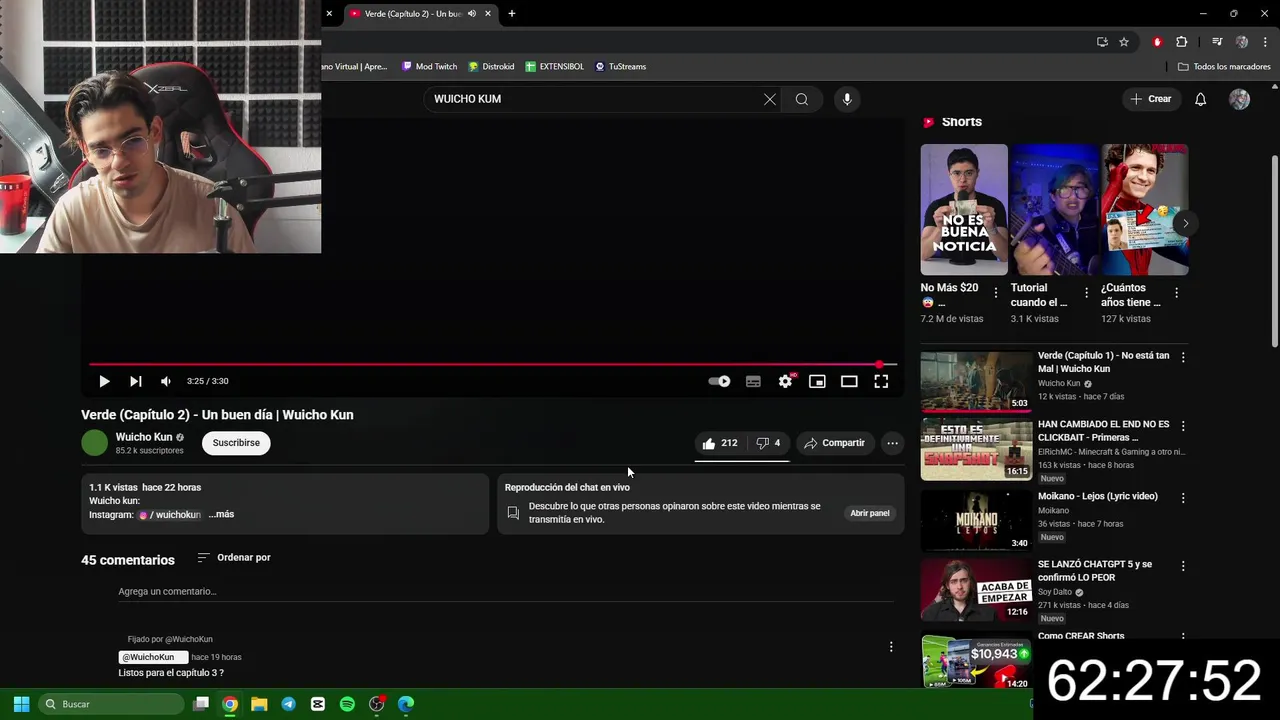Skip to the next video

[x=135, y=381]
